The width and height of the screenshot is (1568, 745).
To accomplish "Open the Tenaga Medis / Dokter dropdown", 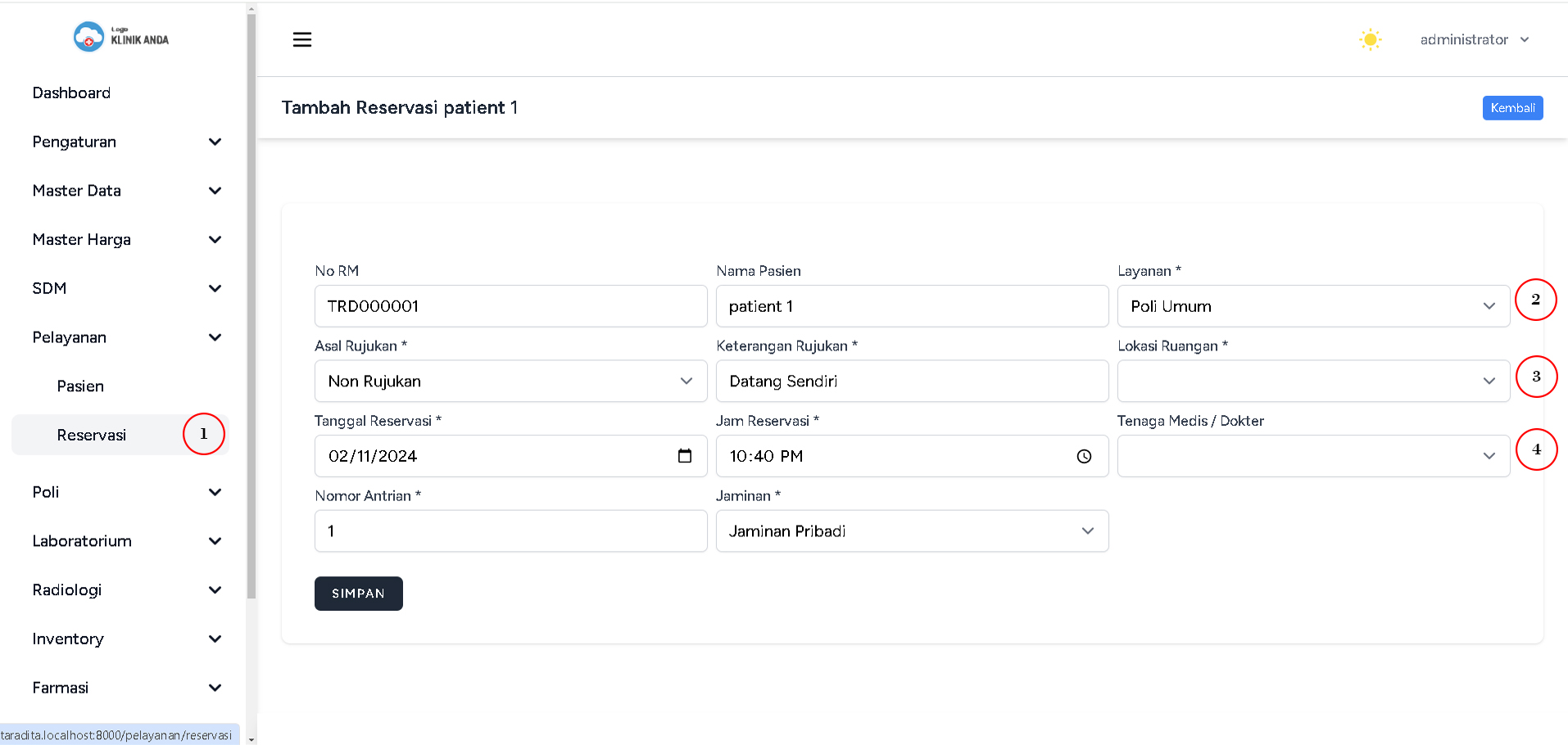I will [1312, 456].
